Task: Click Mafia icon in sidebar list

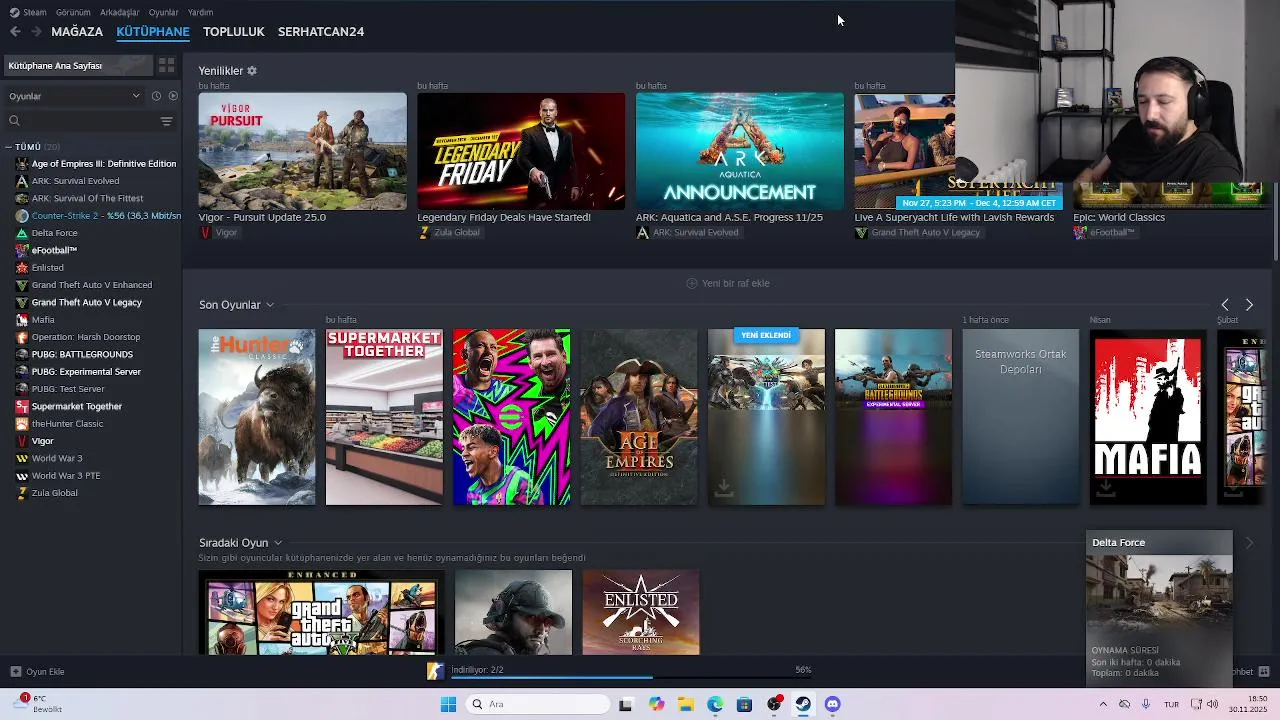Action: point(22,320)
